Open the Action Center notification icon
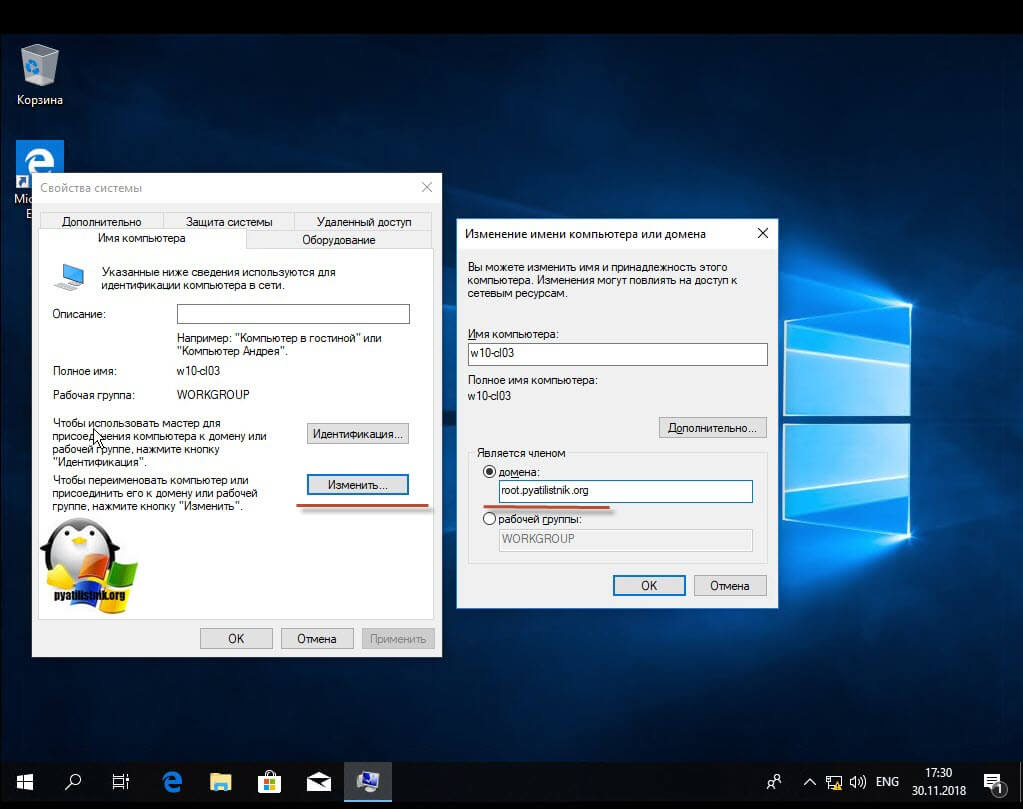The image size is (1023, 809). pyautogui.click(x=994, y=782)
